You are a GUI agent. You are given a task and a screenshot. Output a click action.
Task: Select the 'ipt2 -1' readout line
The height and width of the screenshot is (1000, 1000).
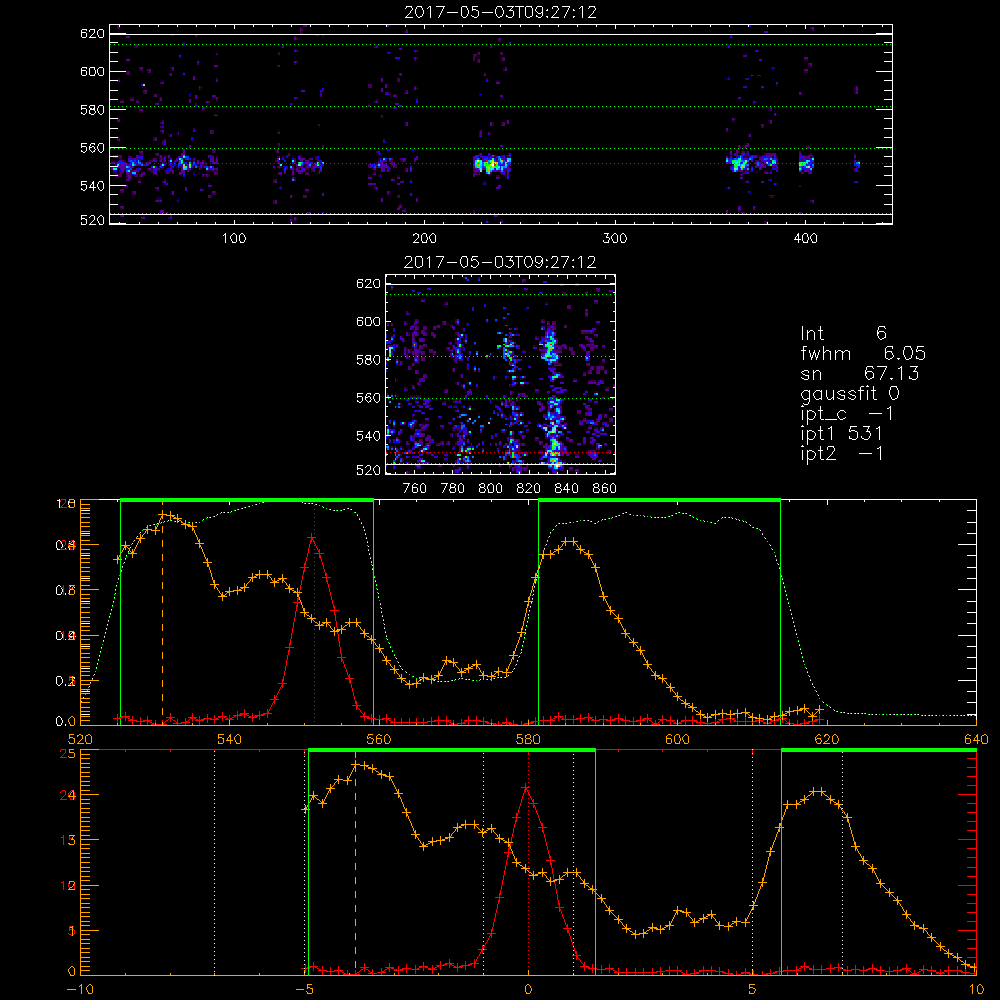(x=842, y=453)
